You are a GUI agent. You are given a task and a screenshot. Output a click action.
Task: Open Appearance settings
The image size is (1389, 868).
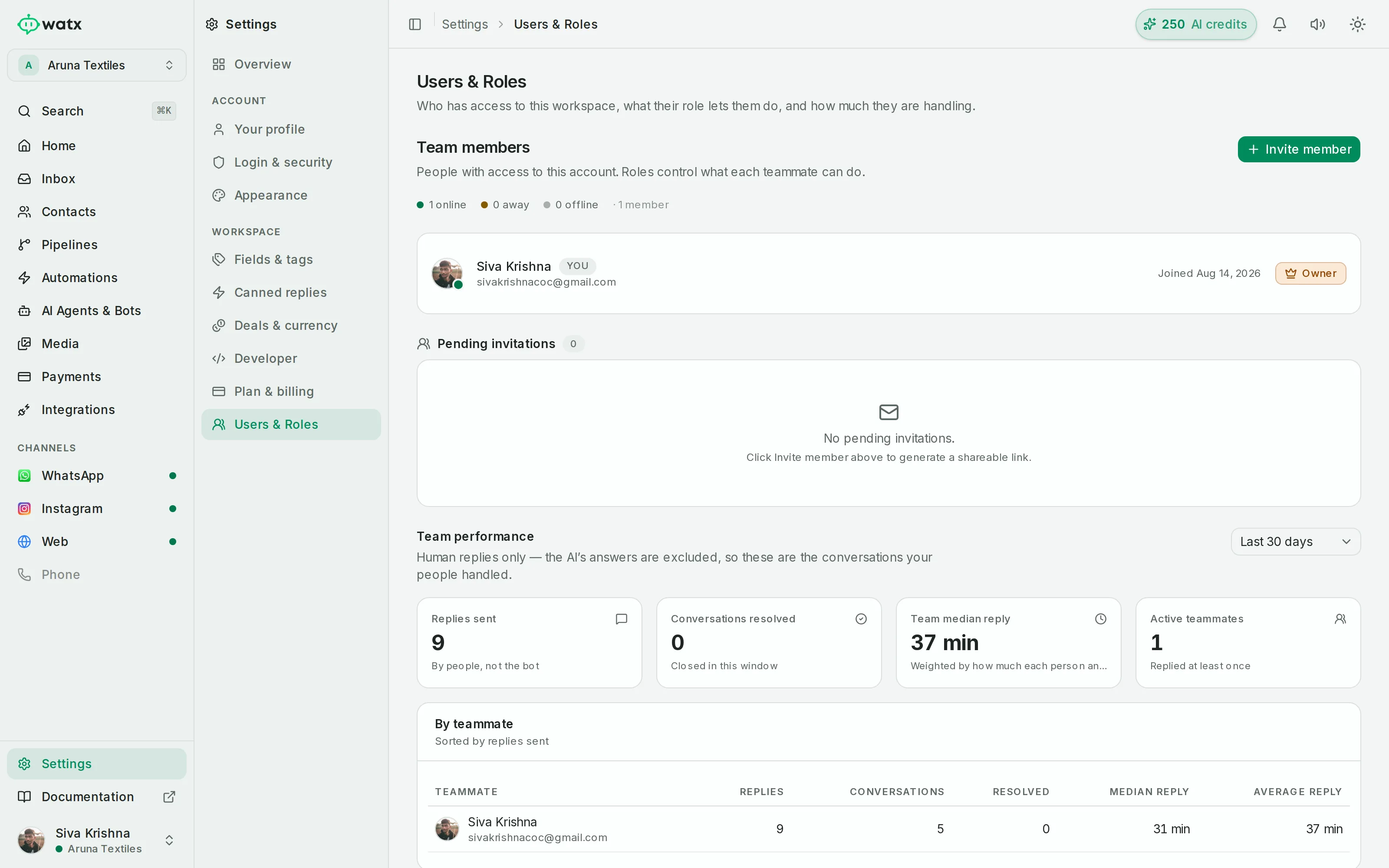(291, 195)
